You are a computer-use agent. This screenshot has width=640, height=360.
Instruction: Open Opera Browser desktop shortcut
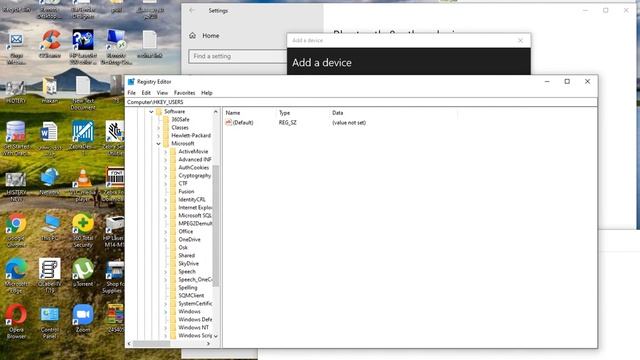tap(16, 322)
